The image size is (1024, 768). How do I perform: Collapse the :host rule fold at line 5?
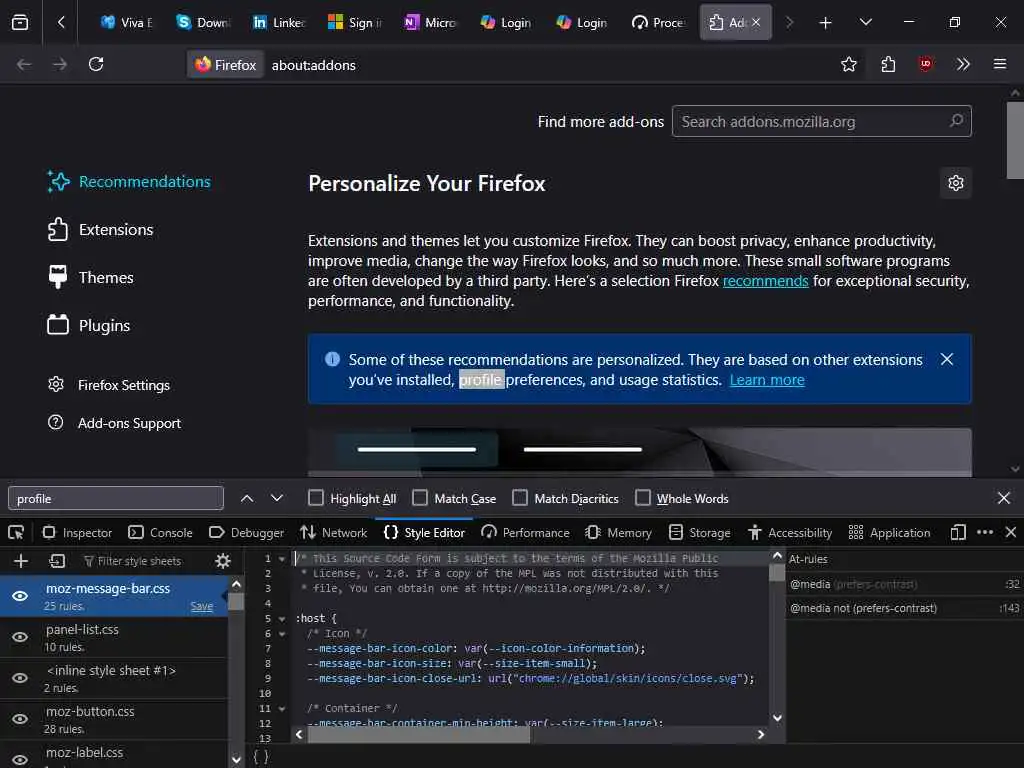pyautogui.click(x=282, y=619)
